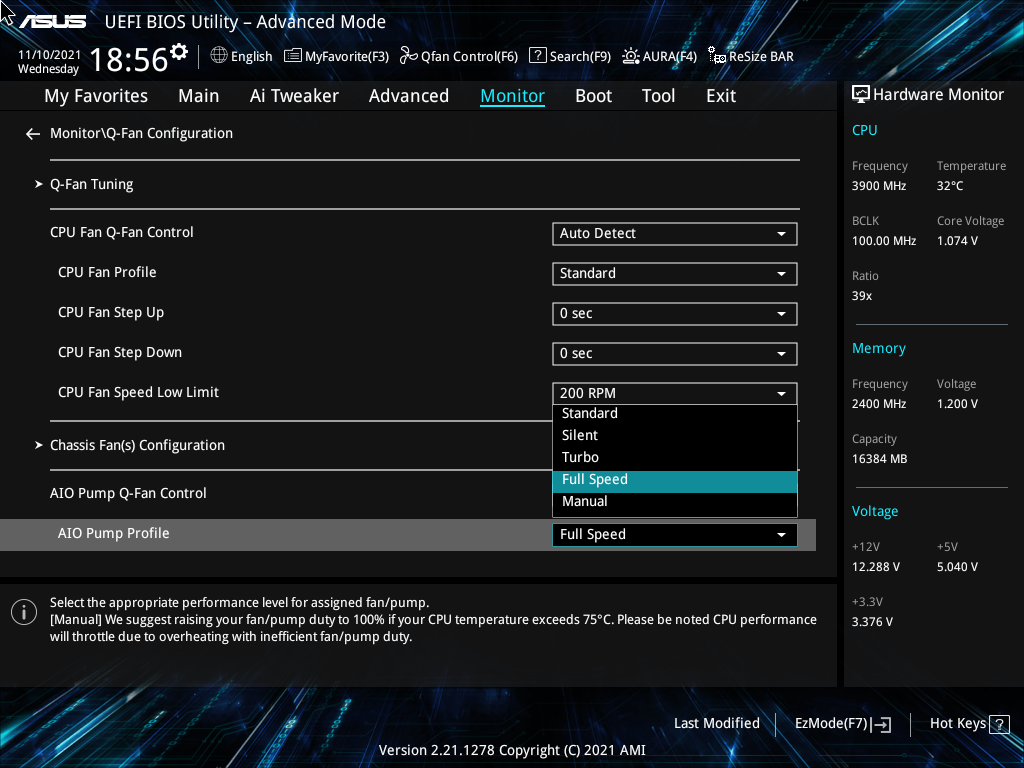Switch to the Advanced tab
Viewport: 1024px width, 768px height.
pyautogui.click(x=409, y=96)
